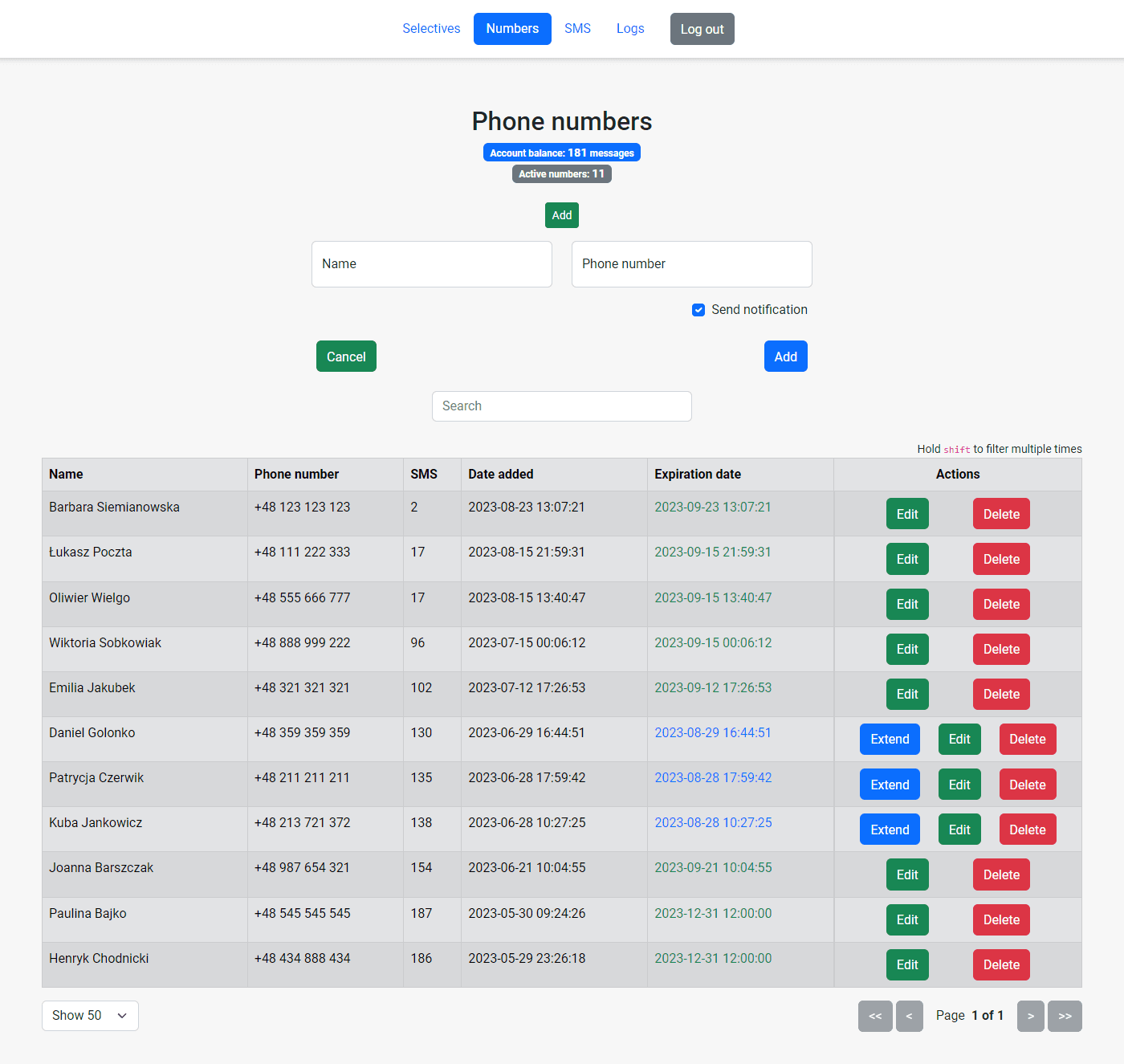Click the Search box

[x=562, y=406]
